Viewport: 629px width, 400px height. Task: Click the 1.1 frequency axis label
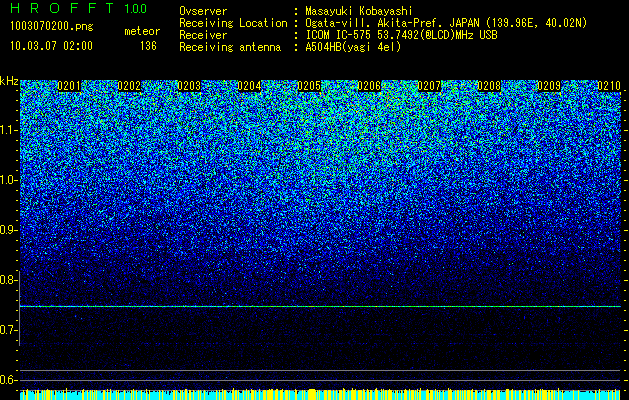tap(8, 130)
